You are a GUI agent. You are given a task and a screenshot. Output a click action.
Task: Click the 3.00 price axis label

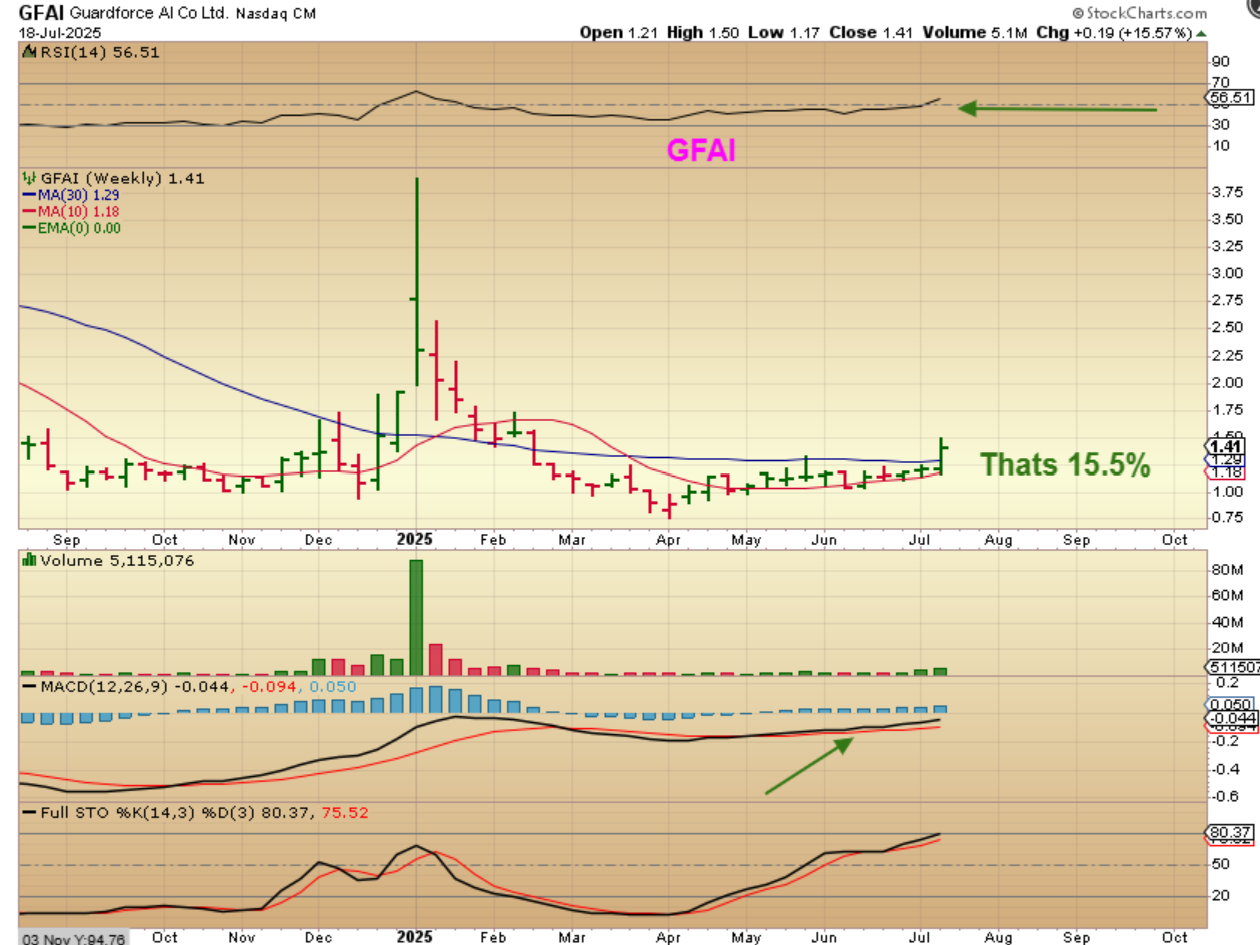click(1226, 273)
